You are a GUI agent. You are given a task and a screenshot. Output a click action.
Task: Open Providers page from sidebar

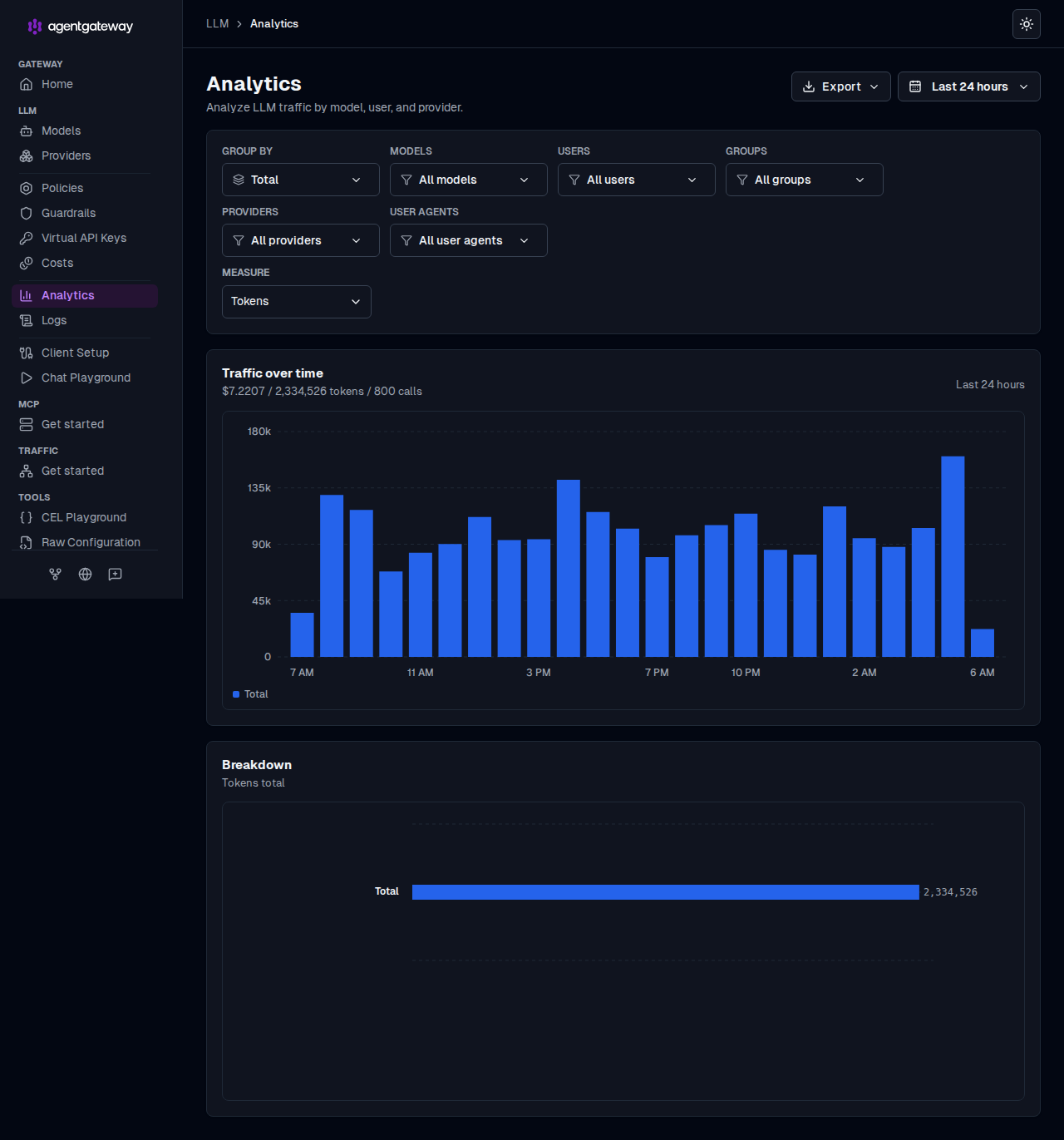point(85,155)
